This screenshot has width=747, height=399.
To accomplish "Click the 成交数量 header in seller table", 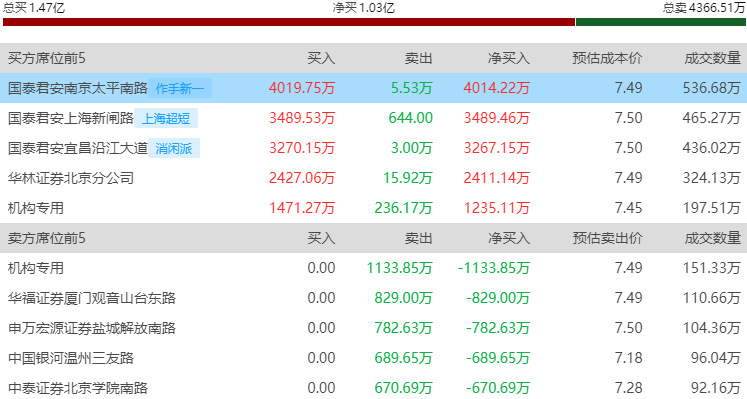I will tap(712, 238).
